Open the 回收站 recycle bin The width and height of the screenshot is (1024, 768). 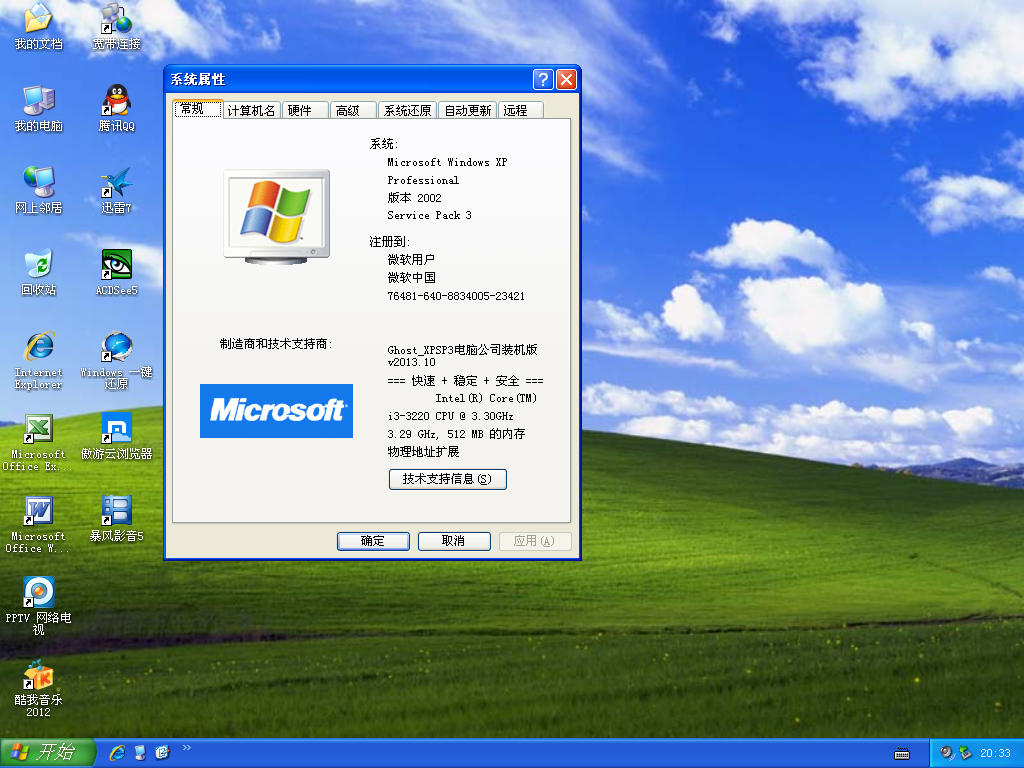pos(38,272)
